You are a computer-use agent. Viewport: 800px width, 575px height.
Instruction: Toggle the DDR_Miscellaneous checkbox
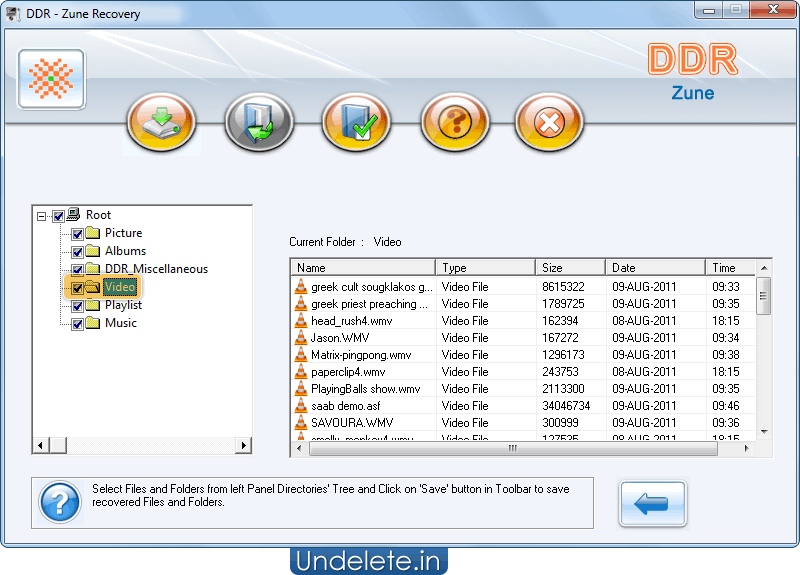coord(77,269)
